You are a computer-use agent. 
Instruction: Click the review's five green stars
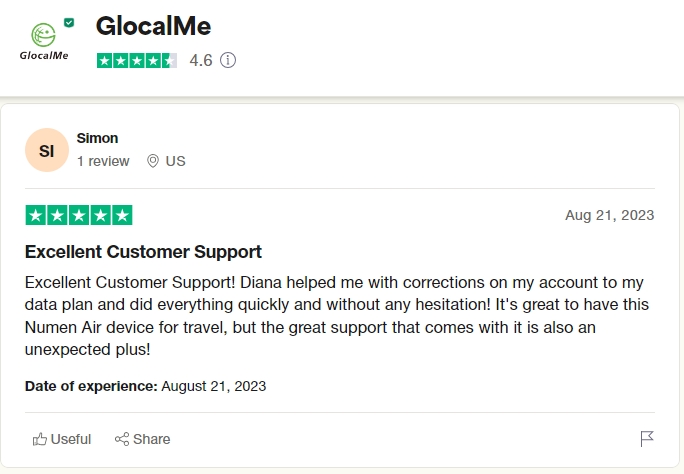[78, 215]
